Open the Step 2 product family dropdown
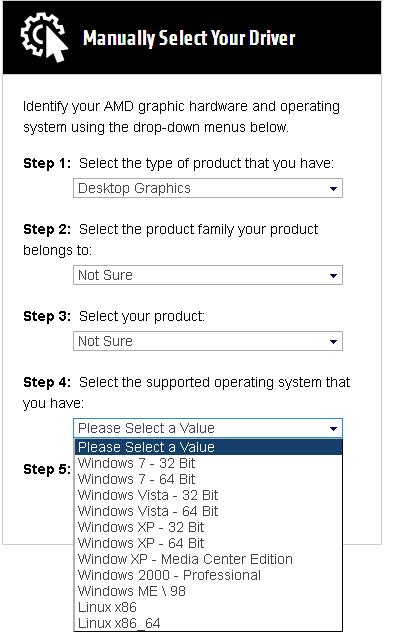This screenshot has height=643, width=394. (208, 275)
